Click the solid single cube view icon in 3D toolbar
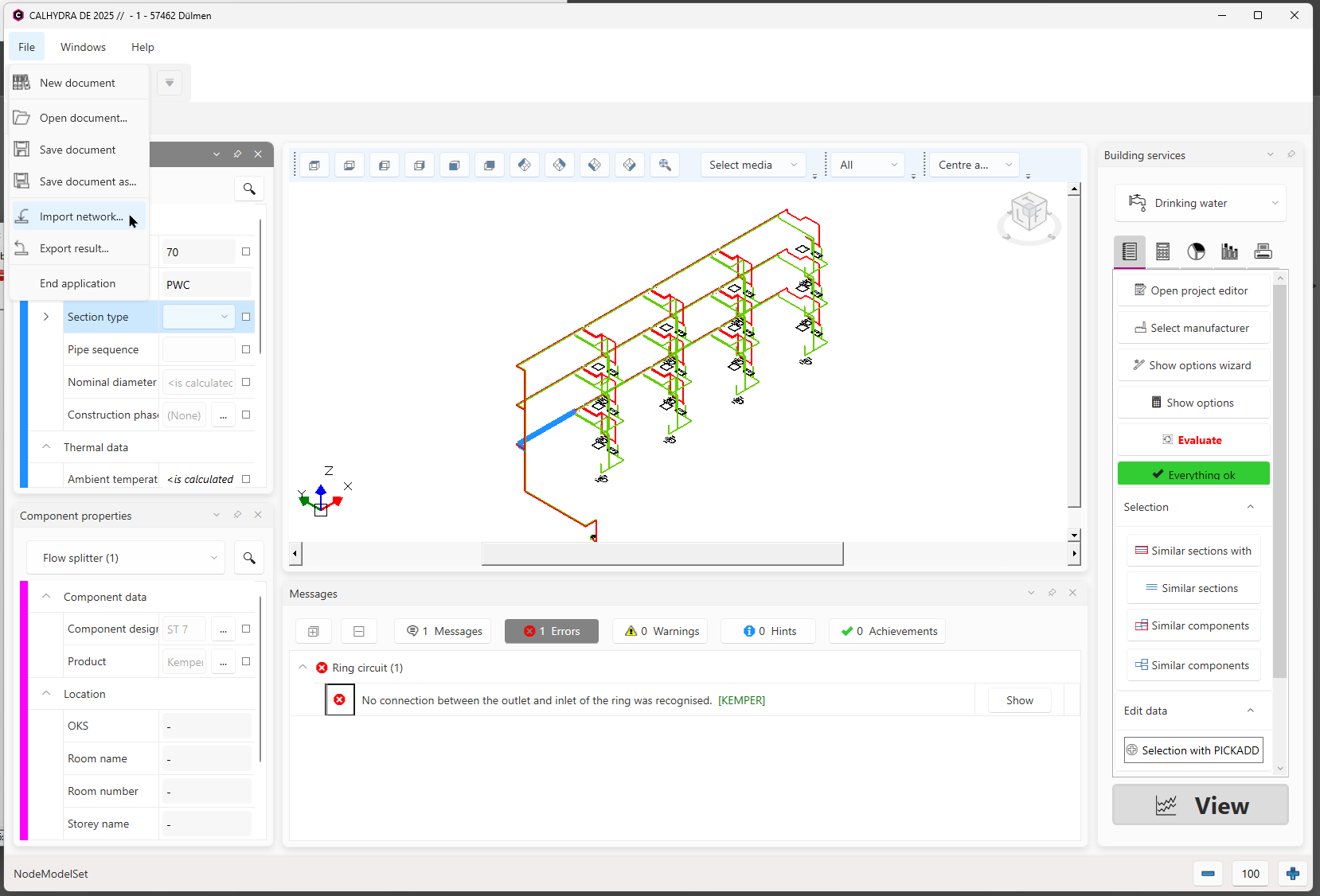This screenshot has width=1320, height=896. [x=455, y=166]
